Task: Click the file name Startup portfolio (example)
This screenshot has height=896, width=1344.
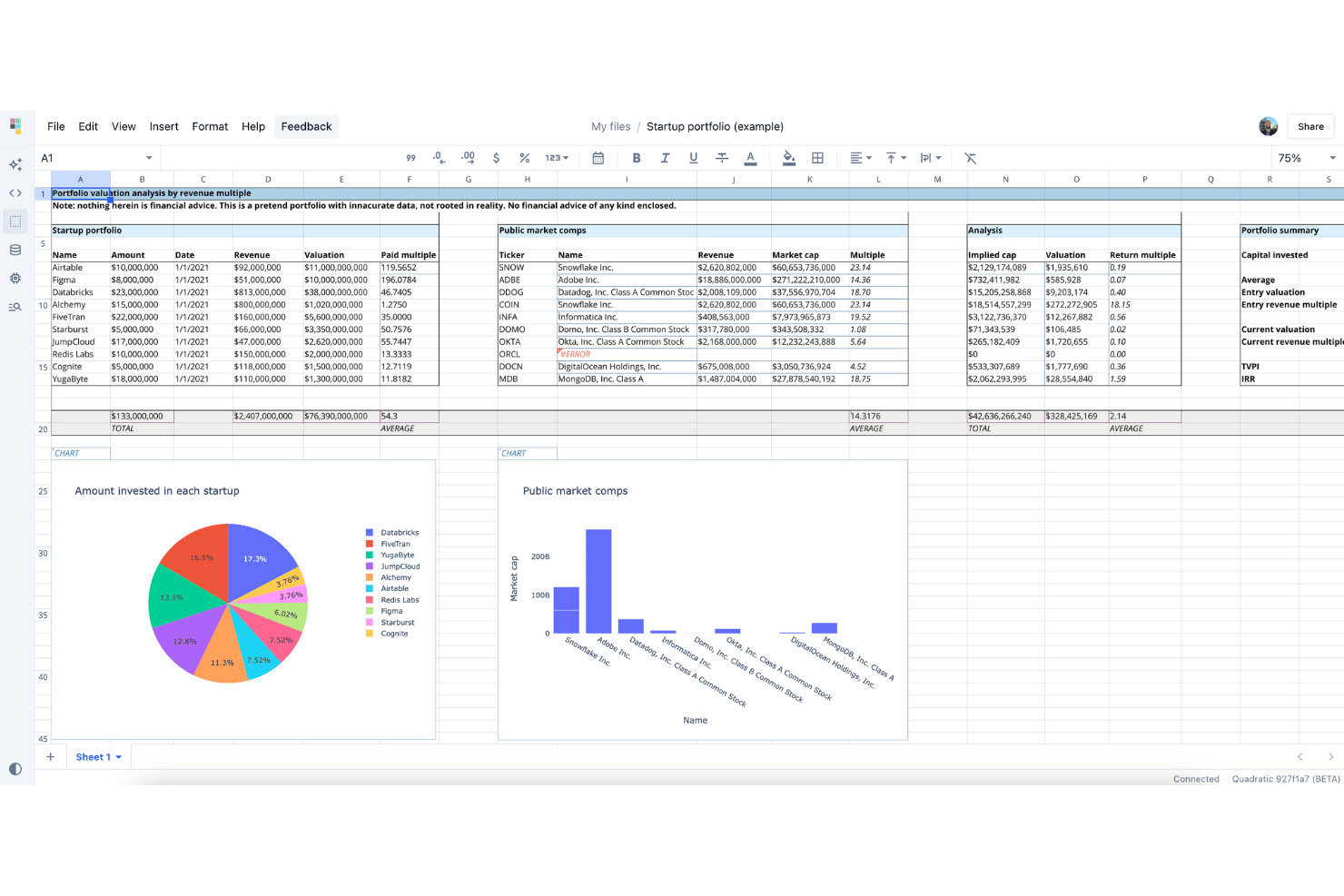Action: click(x=715, y=126)
